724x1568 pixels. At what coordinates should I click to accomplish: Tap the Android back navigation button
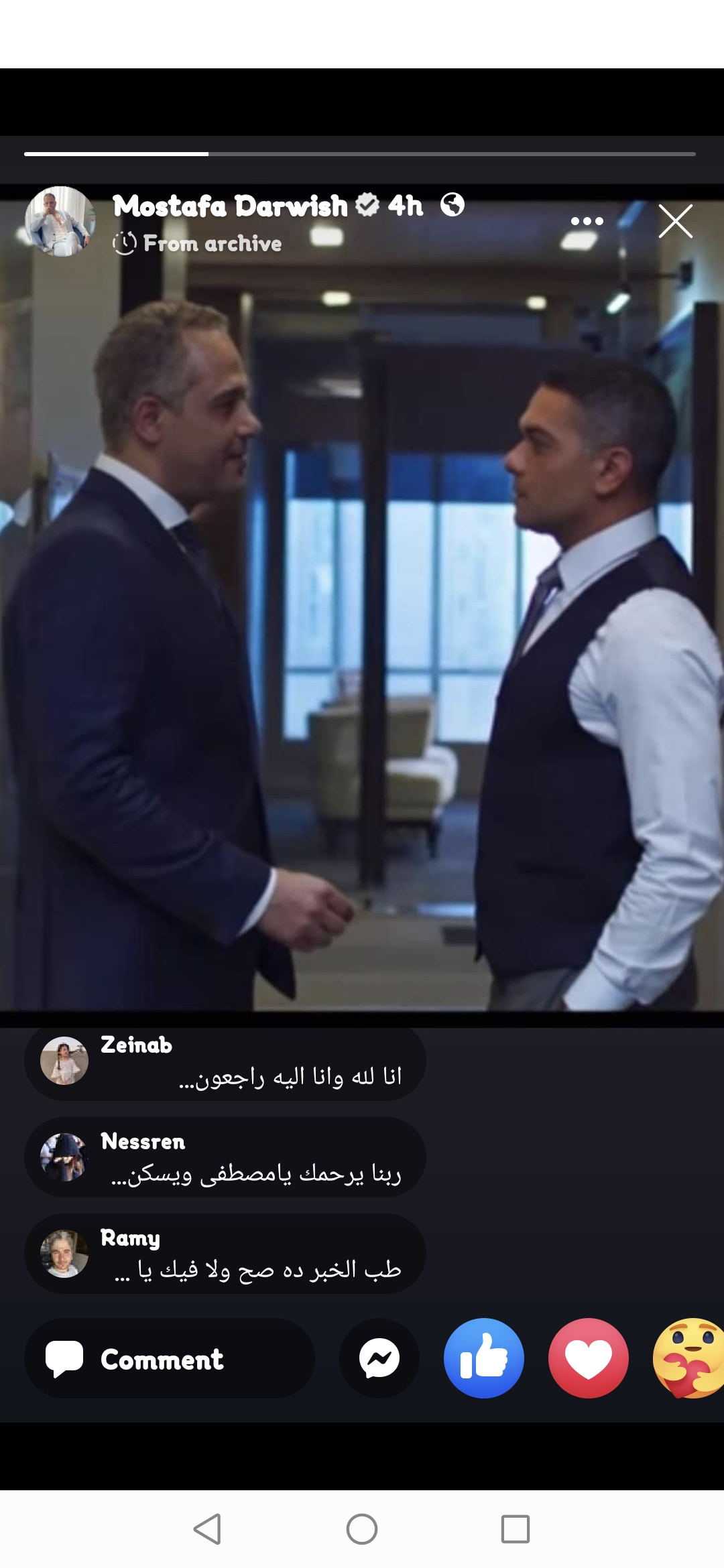point(207,1529)
